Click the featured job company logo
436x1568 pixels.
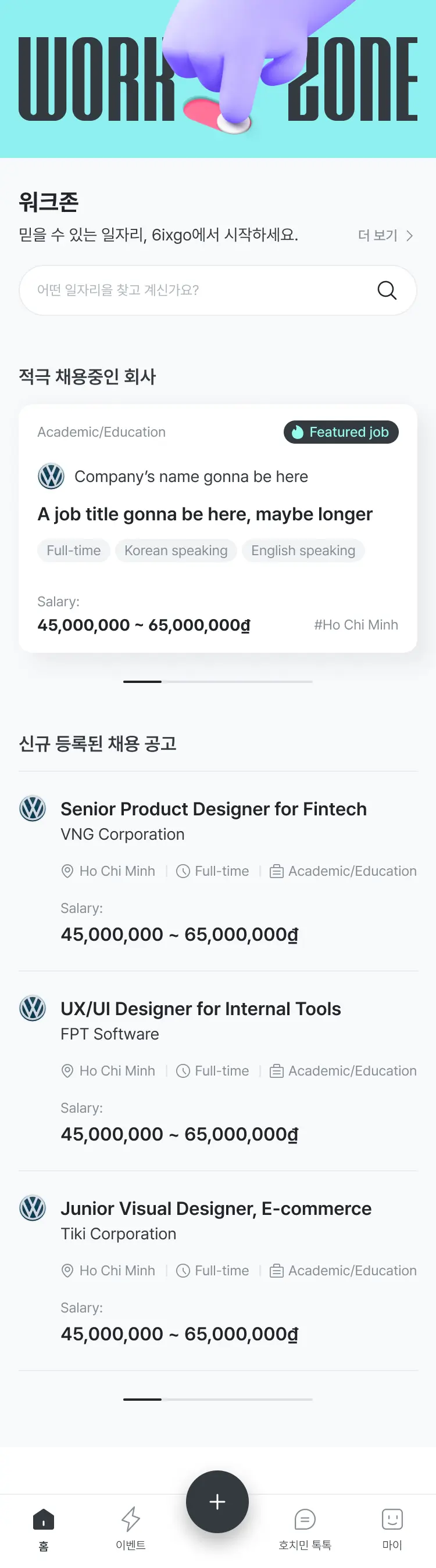[x=51, y=476]
